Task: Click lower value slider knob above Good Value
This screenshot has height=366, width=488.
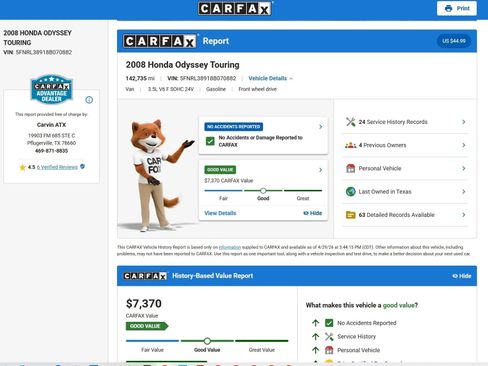Action: coord(207,341)
